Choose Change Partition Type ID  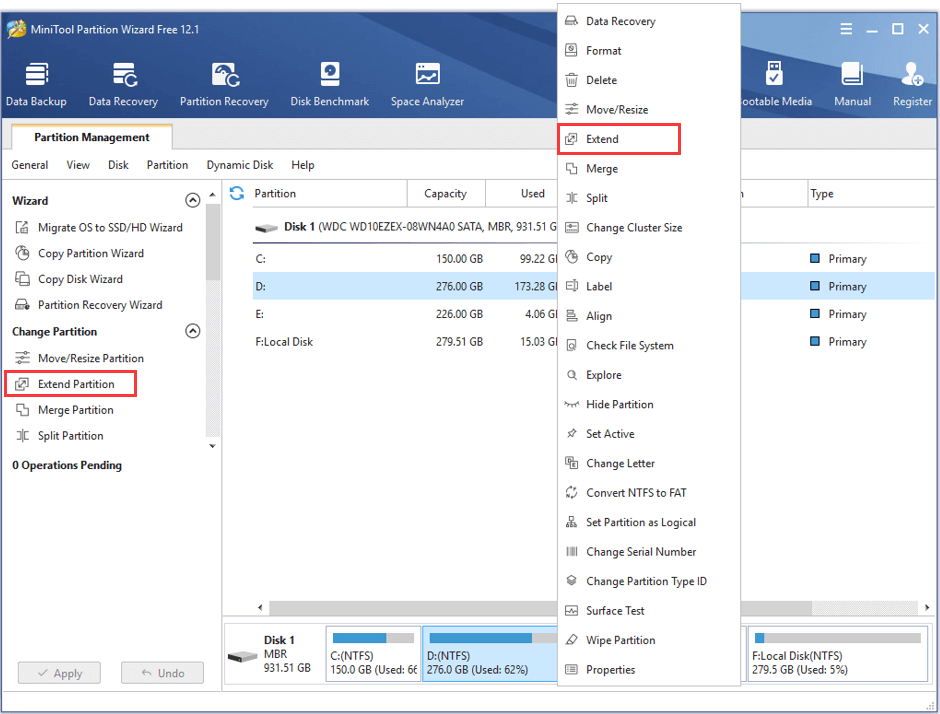[649, 581]
